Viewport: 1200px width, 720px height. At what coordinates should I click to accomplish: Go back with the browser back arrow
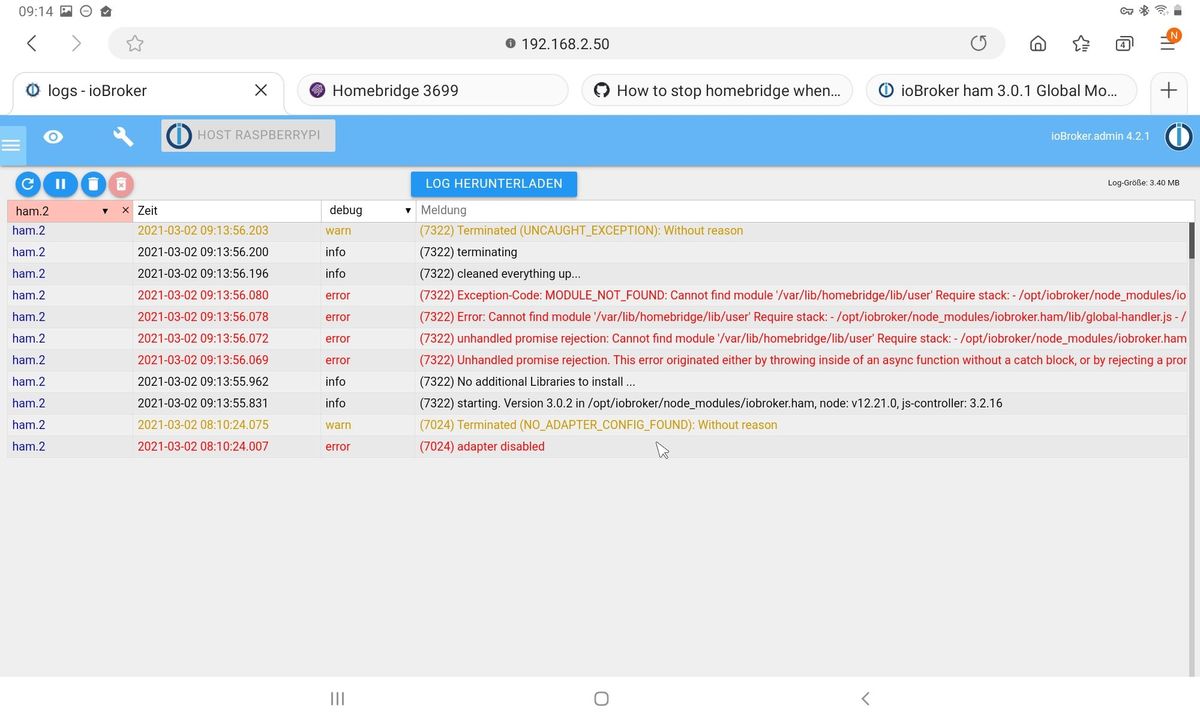point(32,43)
